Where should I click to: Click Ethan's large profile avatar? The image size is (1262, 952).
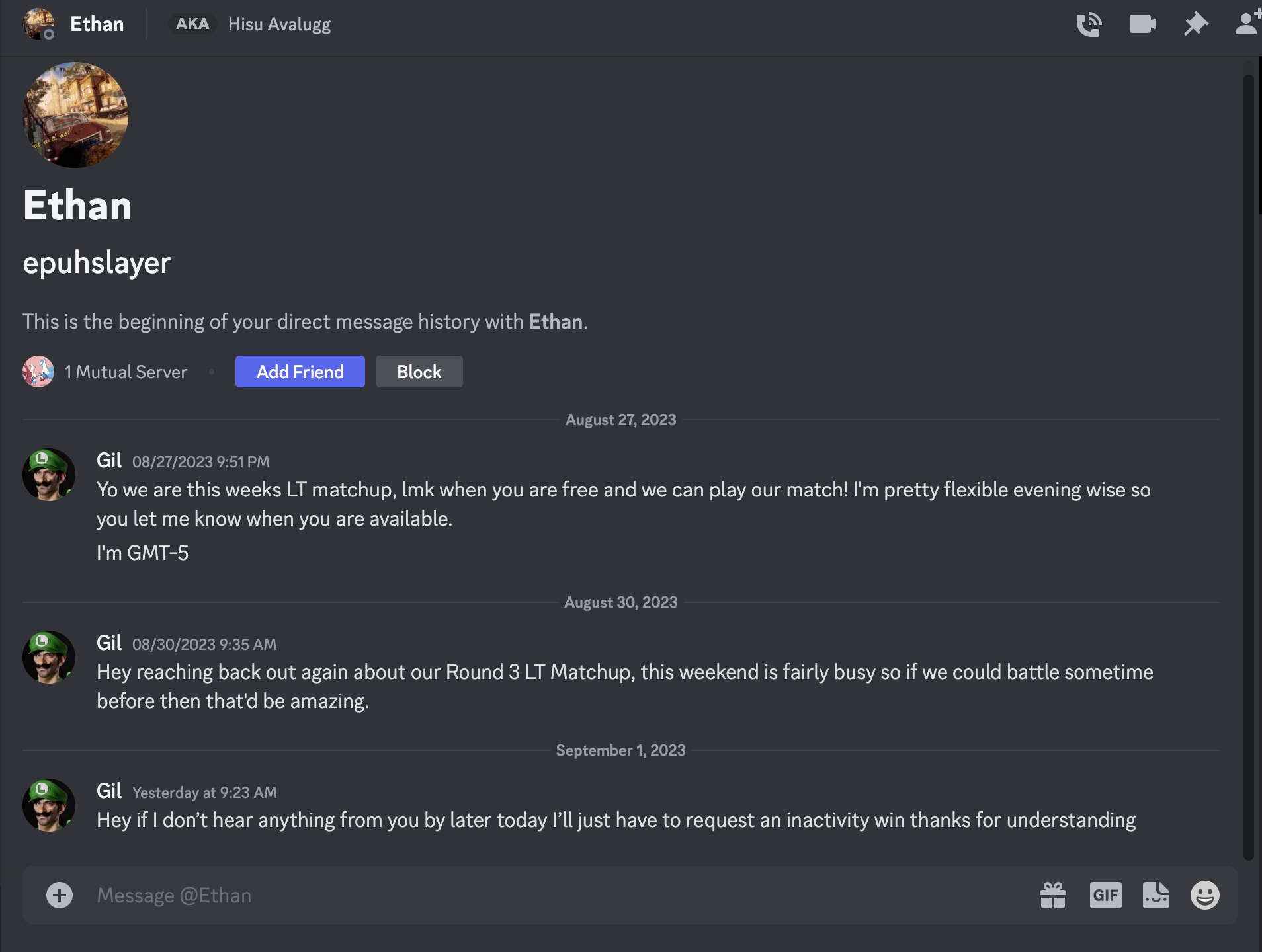(x=75, y=115)
